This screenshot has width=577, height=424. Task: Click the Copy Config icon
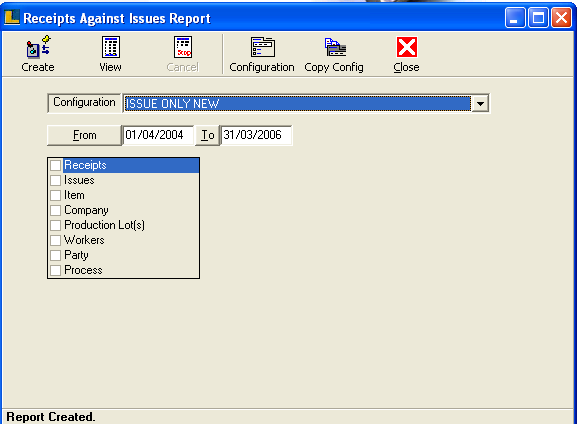click(x=335, y=47)
